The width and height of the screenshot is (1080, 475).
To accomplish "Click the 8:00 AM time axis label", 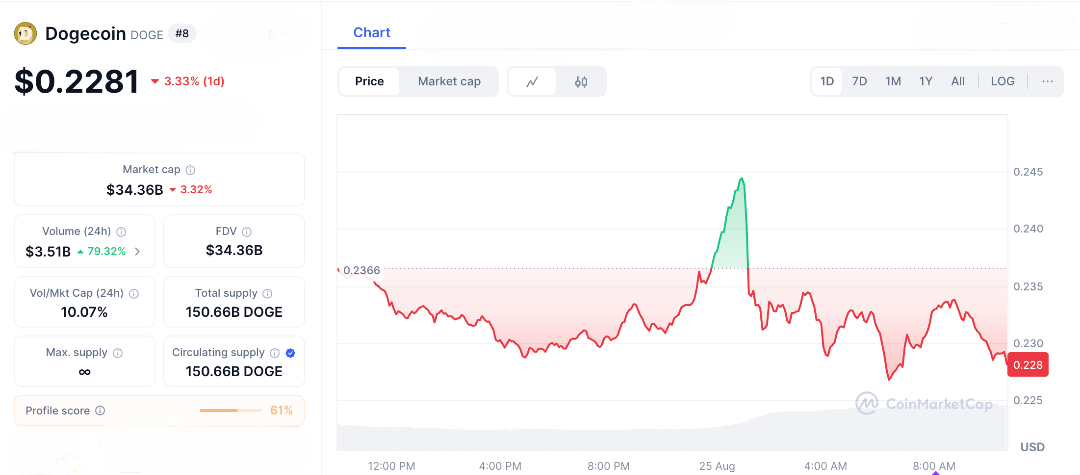I will click(932, 467).
